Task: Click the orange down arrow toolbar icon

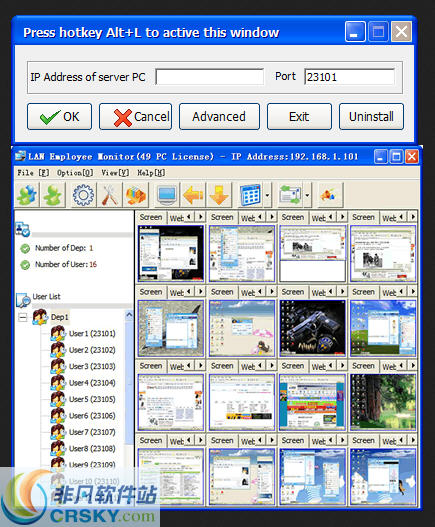Action: click(x=219, y=195)
